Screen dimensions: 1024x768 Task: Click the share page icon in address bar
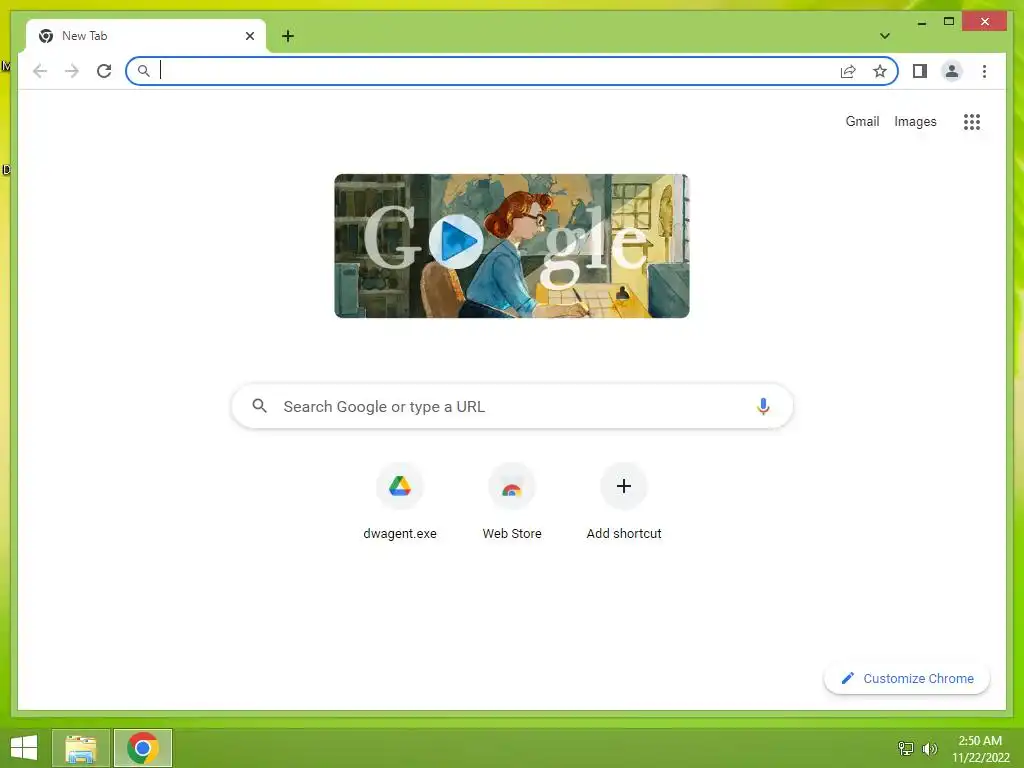point(848,71)
